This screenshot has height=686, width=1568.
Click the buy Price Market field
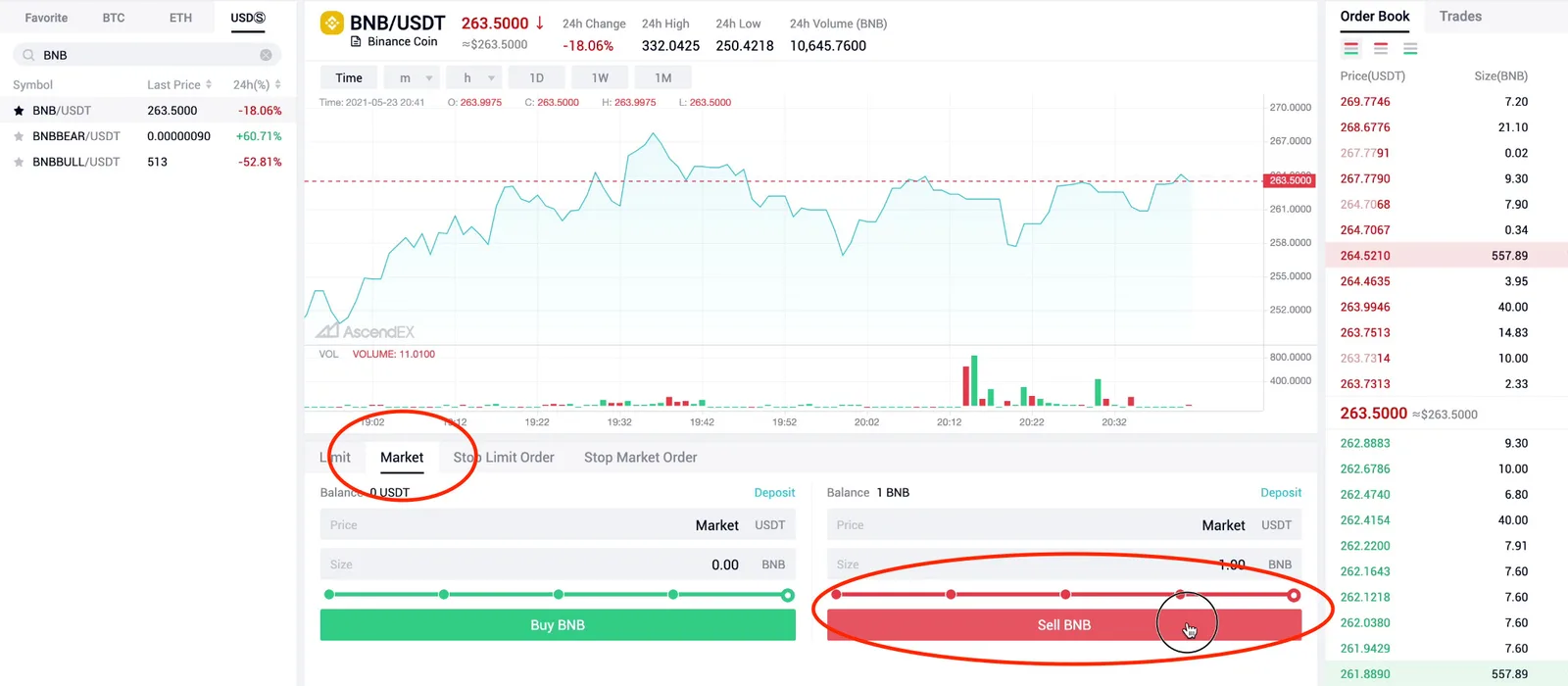[x=558, y=525]
